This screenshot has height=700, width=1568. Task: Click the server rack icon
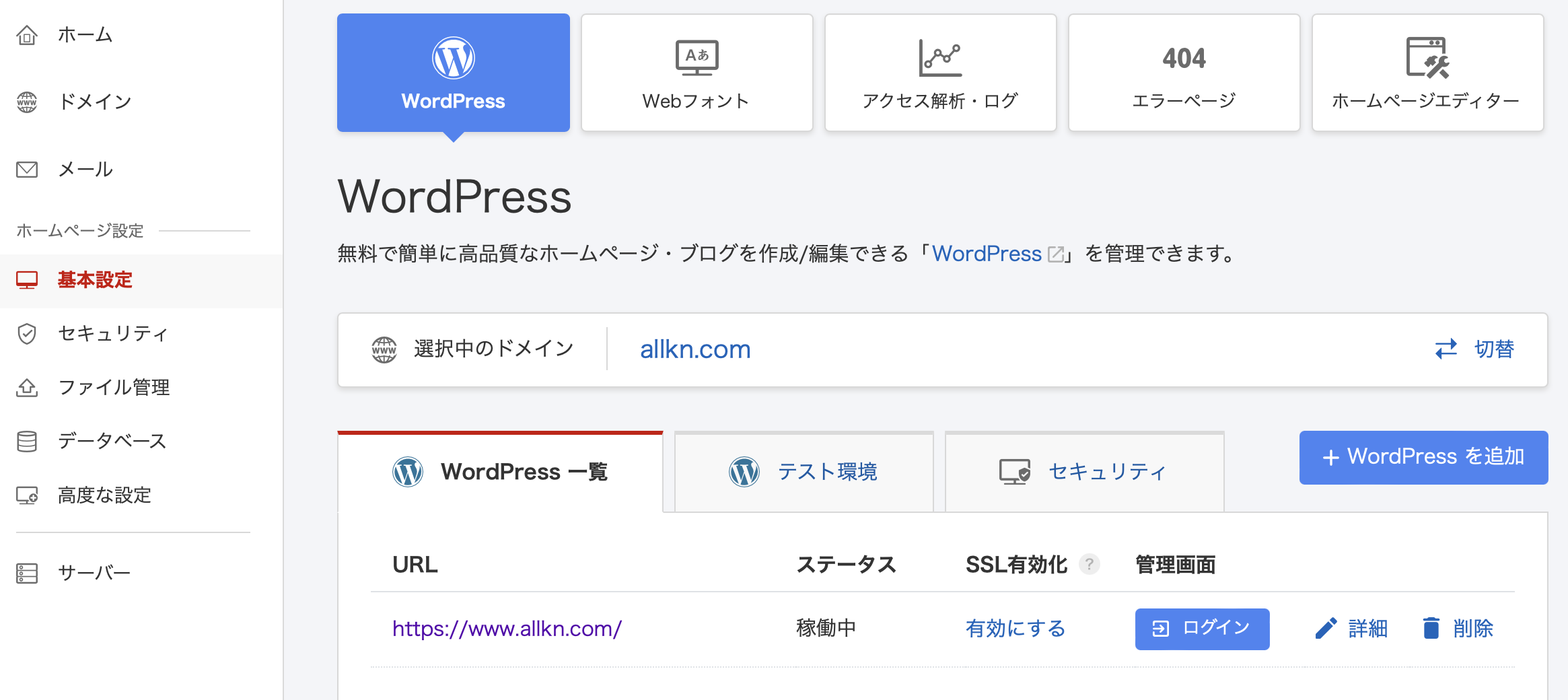pyautogui.click(x=27, y=573)
